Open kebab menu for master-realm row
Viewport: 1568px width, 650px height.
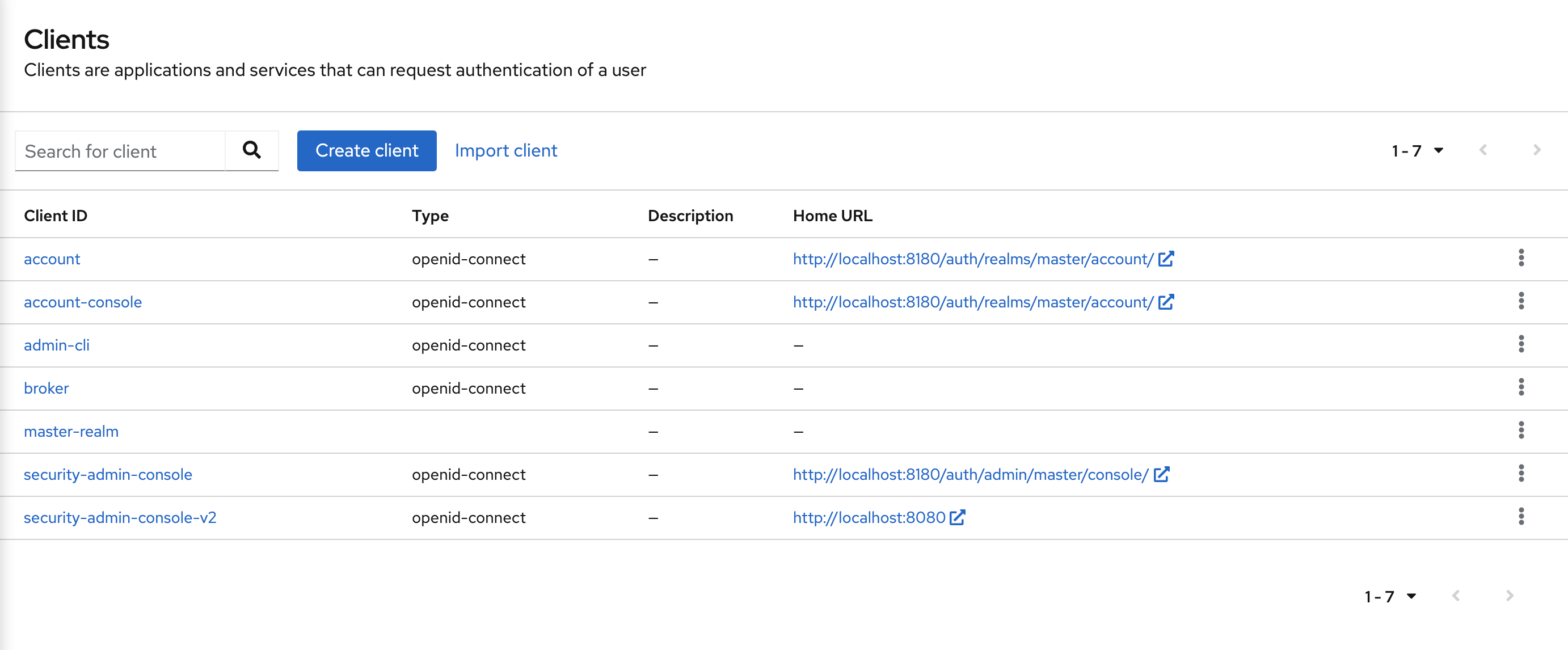(1520, 431)
